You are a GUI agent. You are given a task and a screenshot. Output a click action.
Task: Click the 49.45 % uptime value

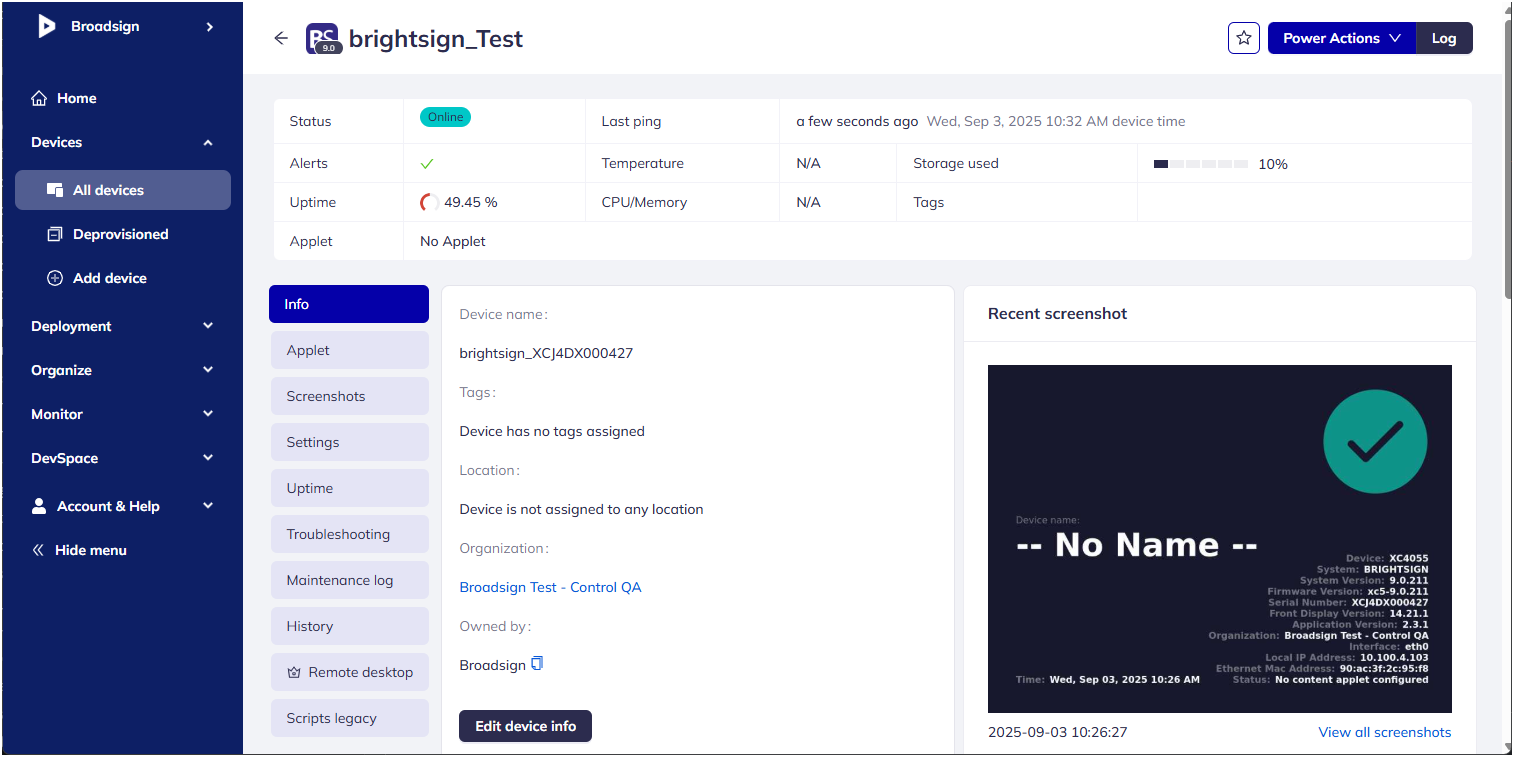pos(471,202)
